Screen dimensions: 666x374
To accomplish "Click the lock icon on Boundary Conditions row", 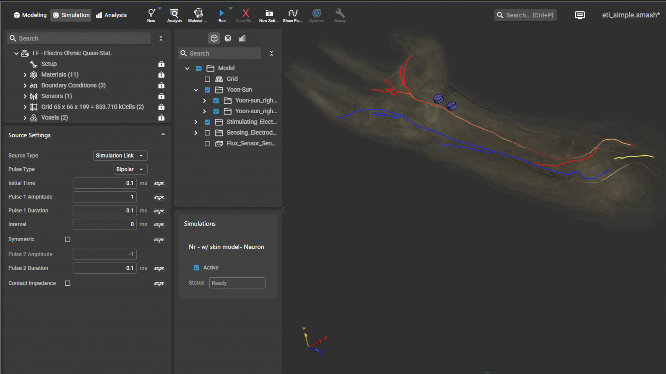I will (x=161, y=85).
